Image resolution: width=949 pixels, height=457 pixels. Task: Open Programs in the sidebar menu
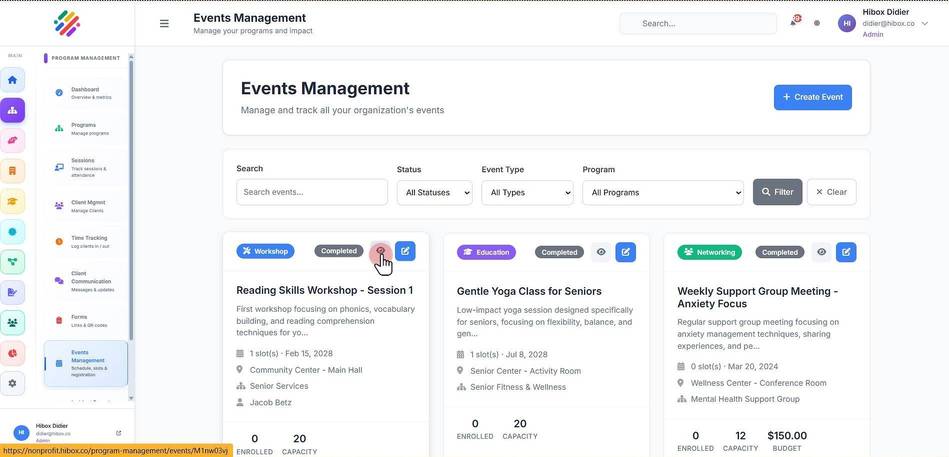pos(85,128)
